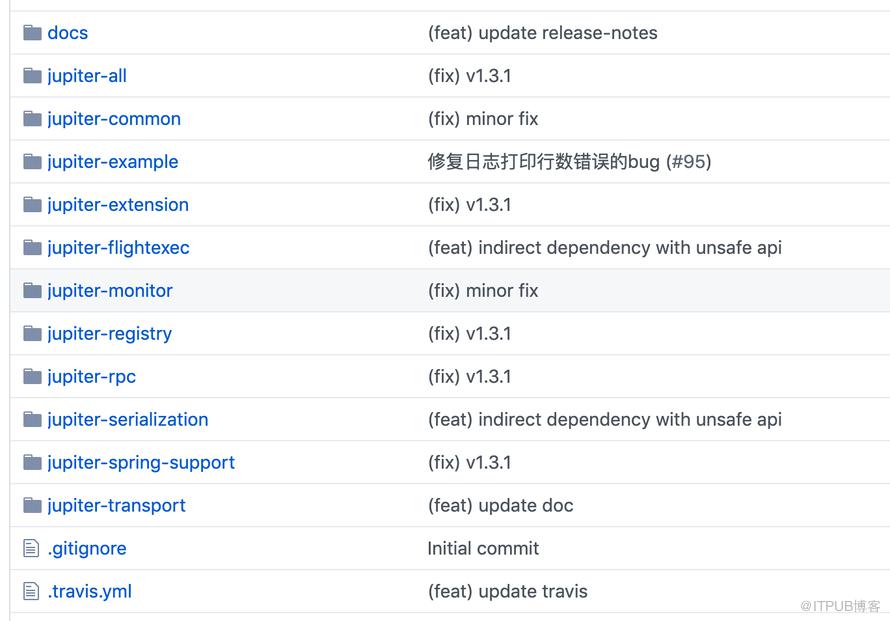View the jupiter-serialization folder
The height and width of the screenshot is (621, 890).
128,419
